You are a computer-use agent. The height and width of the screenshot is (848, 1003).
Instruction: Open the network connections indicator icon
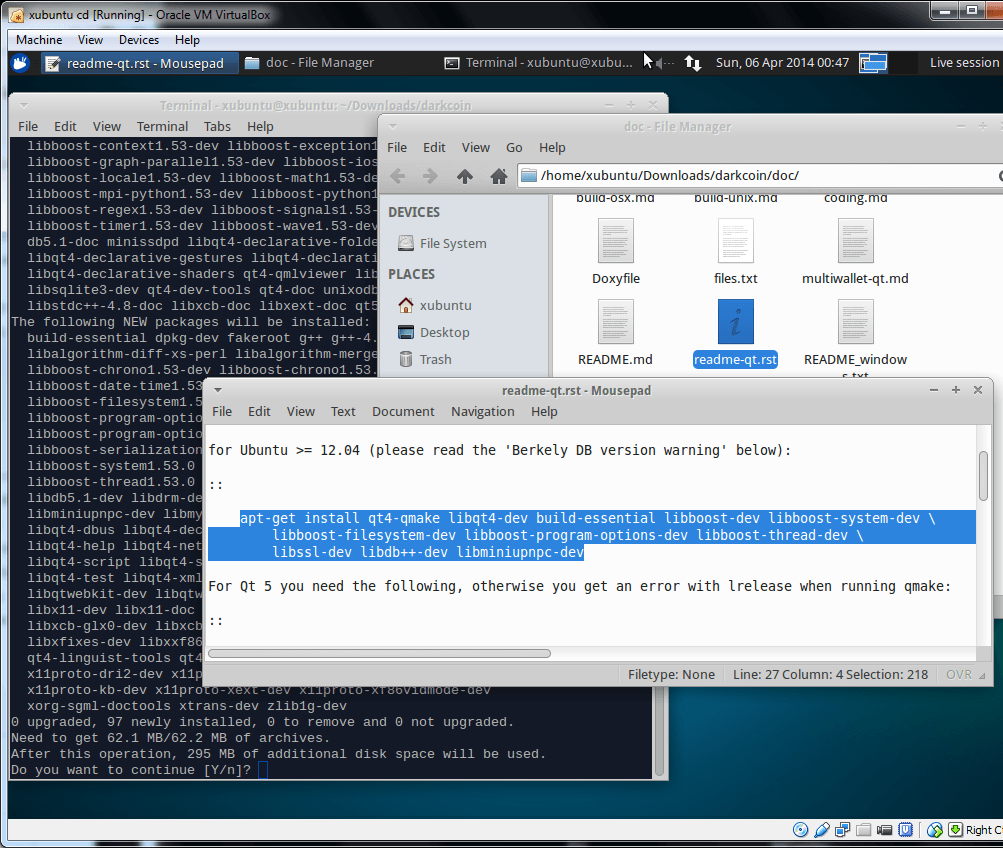[x=693, y=63]
